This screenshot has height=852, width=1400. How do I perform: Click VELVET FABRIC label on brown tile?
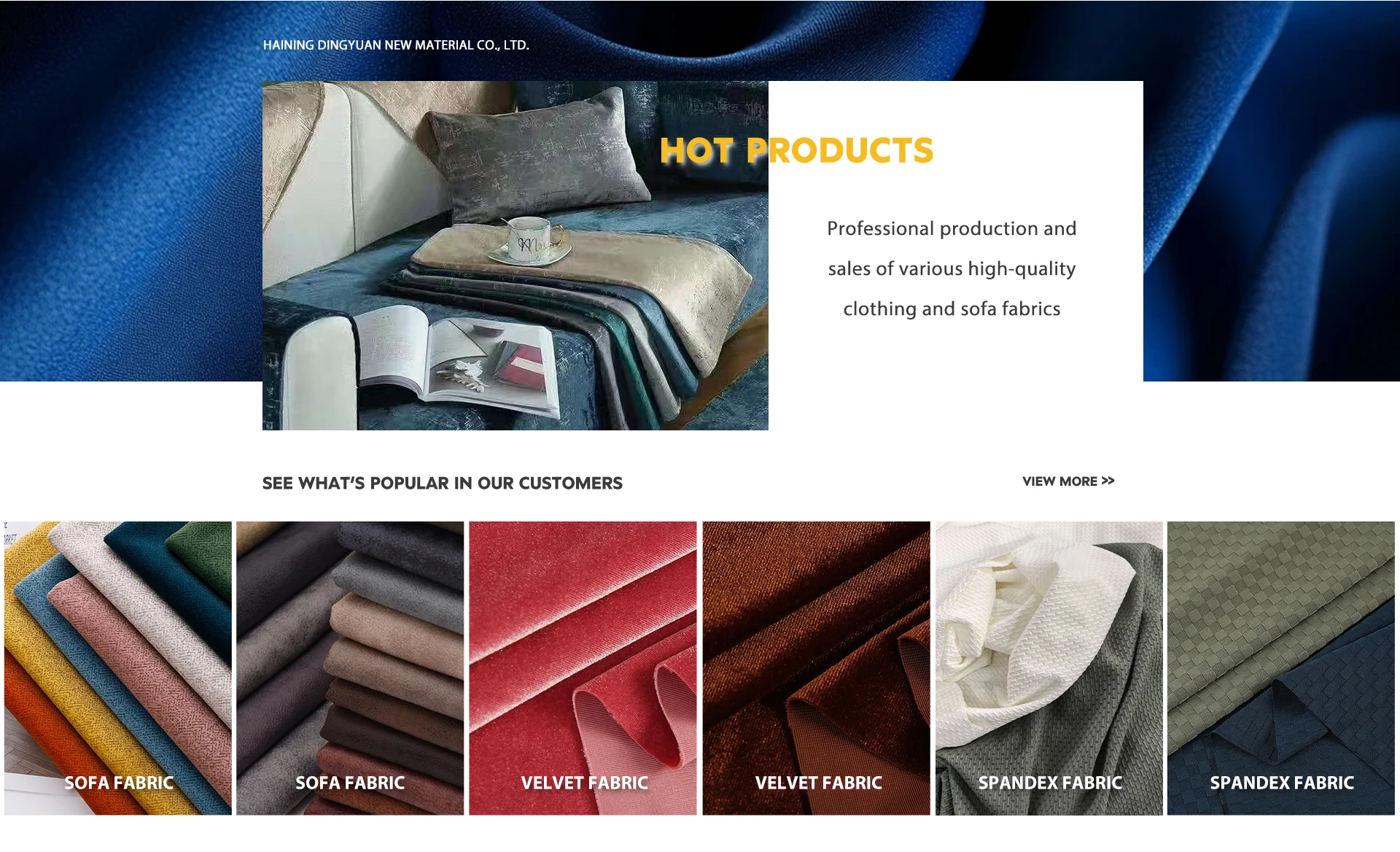point(819,783)
